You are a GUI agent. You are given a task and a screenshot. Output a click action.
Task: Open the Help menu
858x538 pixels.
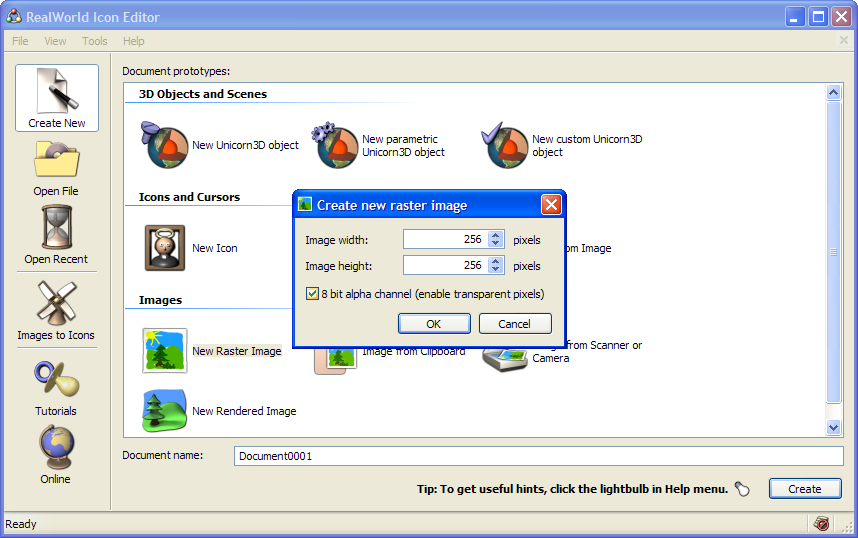point(134,41)
